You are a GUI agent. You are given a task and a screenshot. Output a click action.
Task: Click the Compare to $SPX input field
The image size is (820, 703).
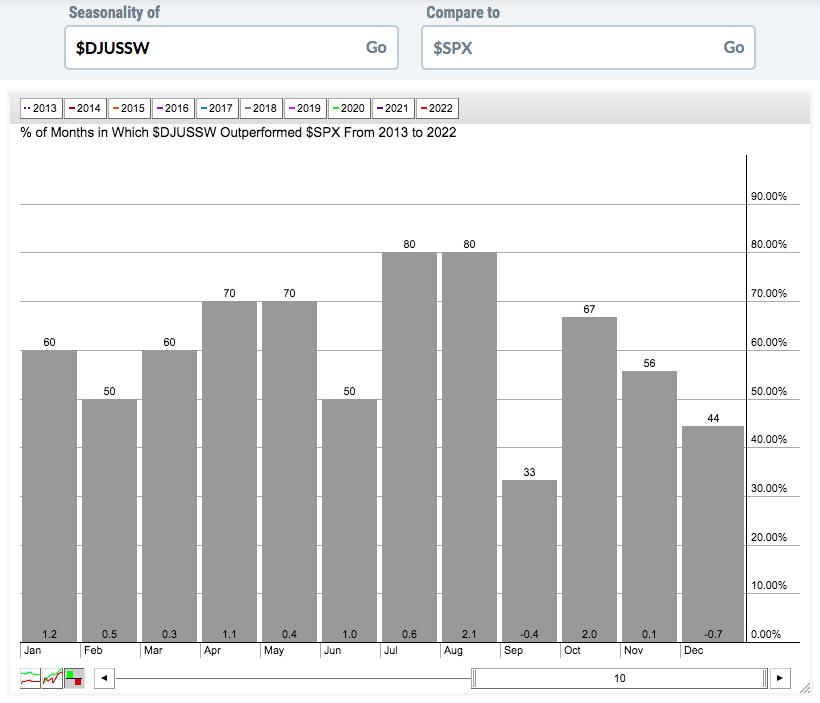(572, 47)
